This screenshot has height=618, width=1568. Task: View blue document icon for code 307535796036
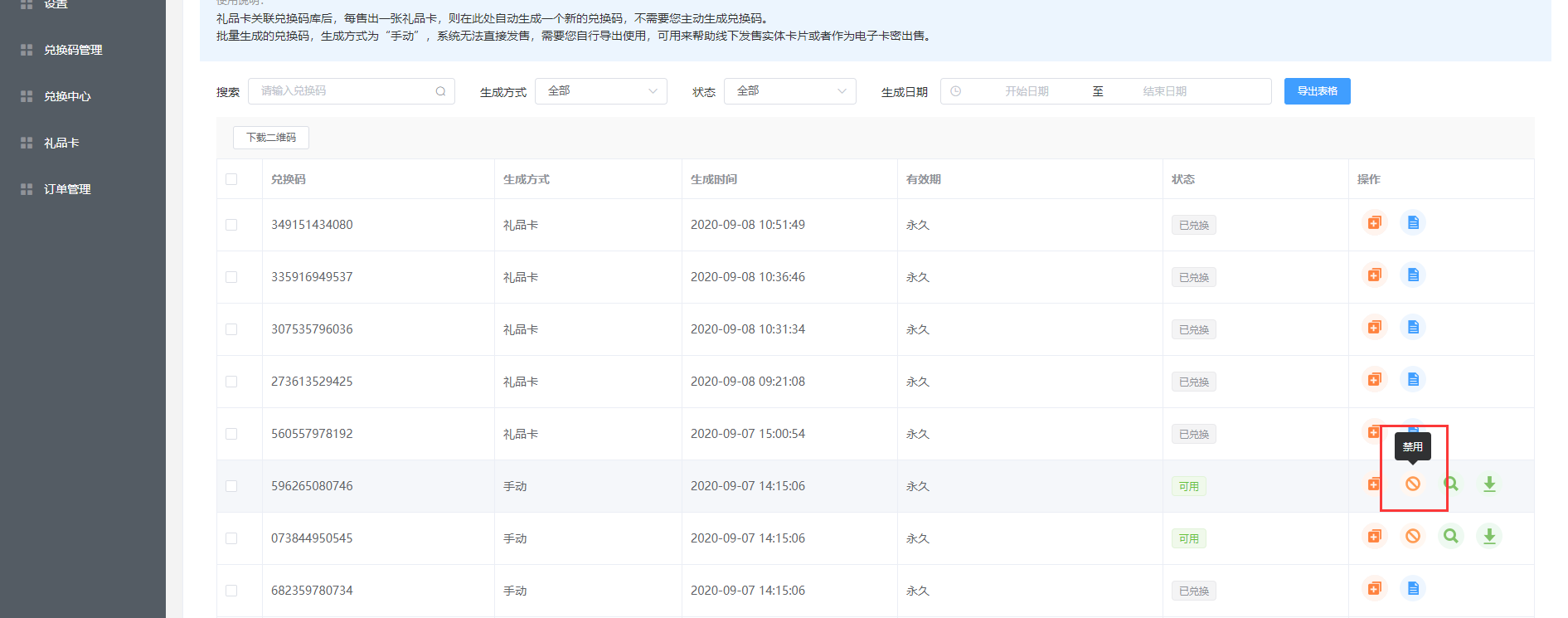pyautogui.click(x=1413, y=327)
